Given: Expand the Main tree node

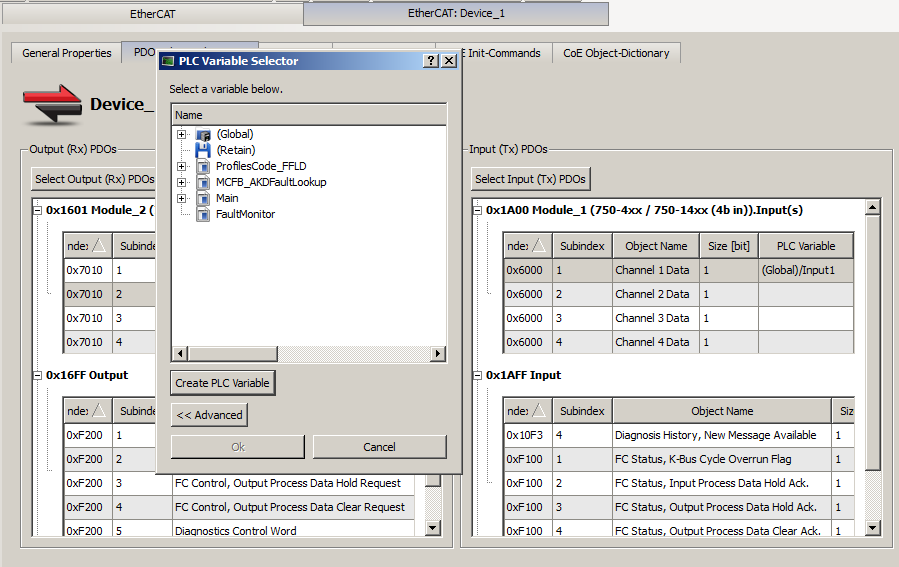Looking at the screenshot, I should pyautogui.click(x=182, y=199).
